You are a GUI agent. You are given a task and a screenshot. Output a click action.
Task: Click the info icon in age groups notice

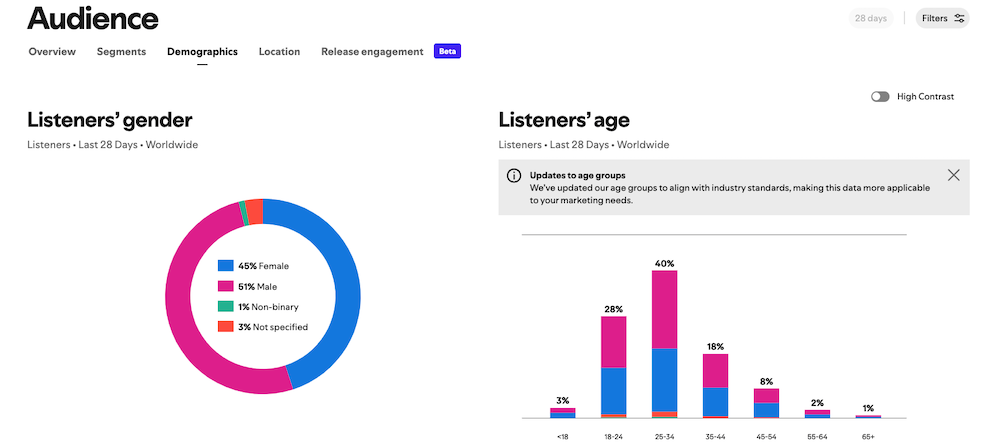point(514,176)
